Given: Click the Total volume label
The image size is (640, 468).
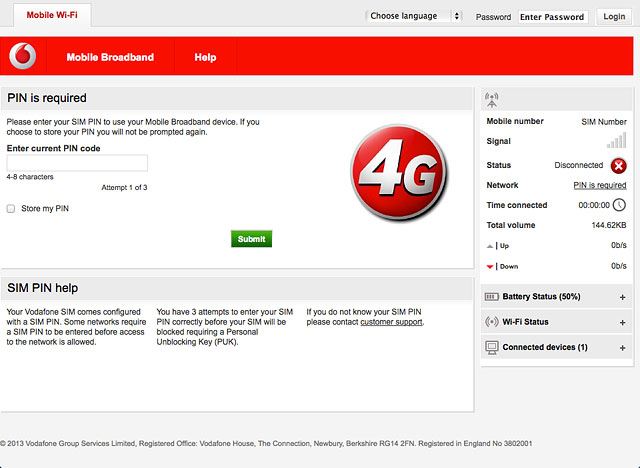Looking at the screenshot, I should (511, 225).
